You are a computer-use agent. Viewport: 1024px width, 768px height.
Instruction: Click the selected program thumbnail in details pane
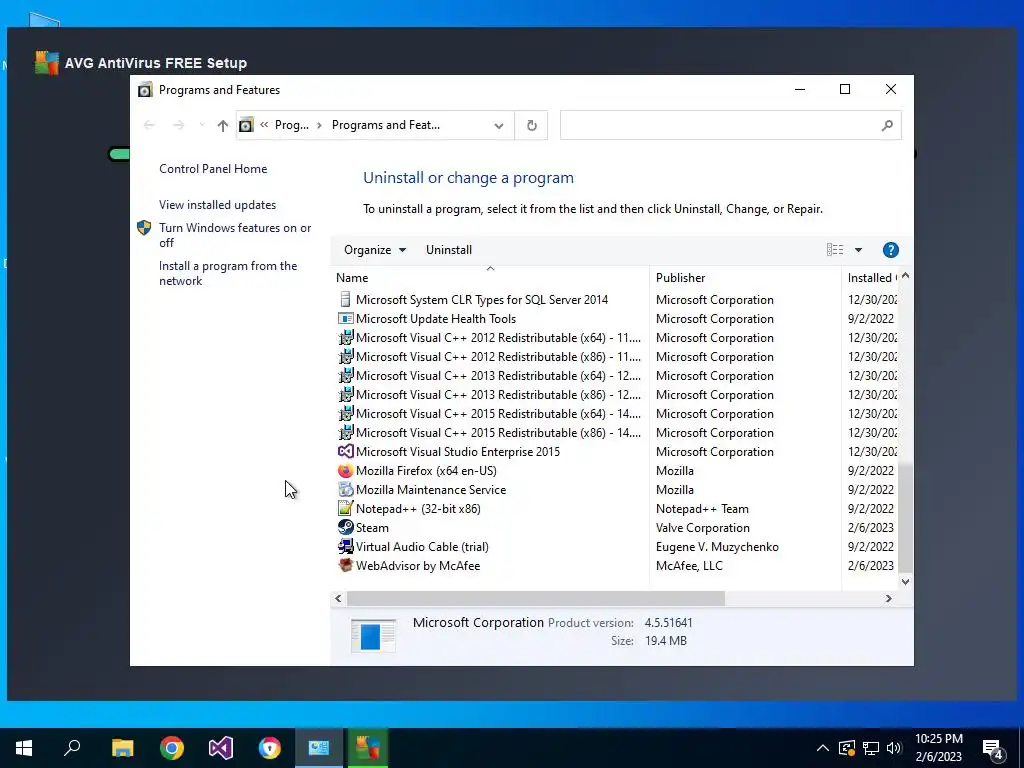[373, 635]
